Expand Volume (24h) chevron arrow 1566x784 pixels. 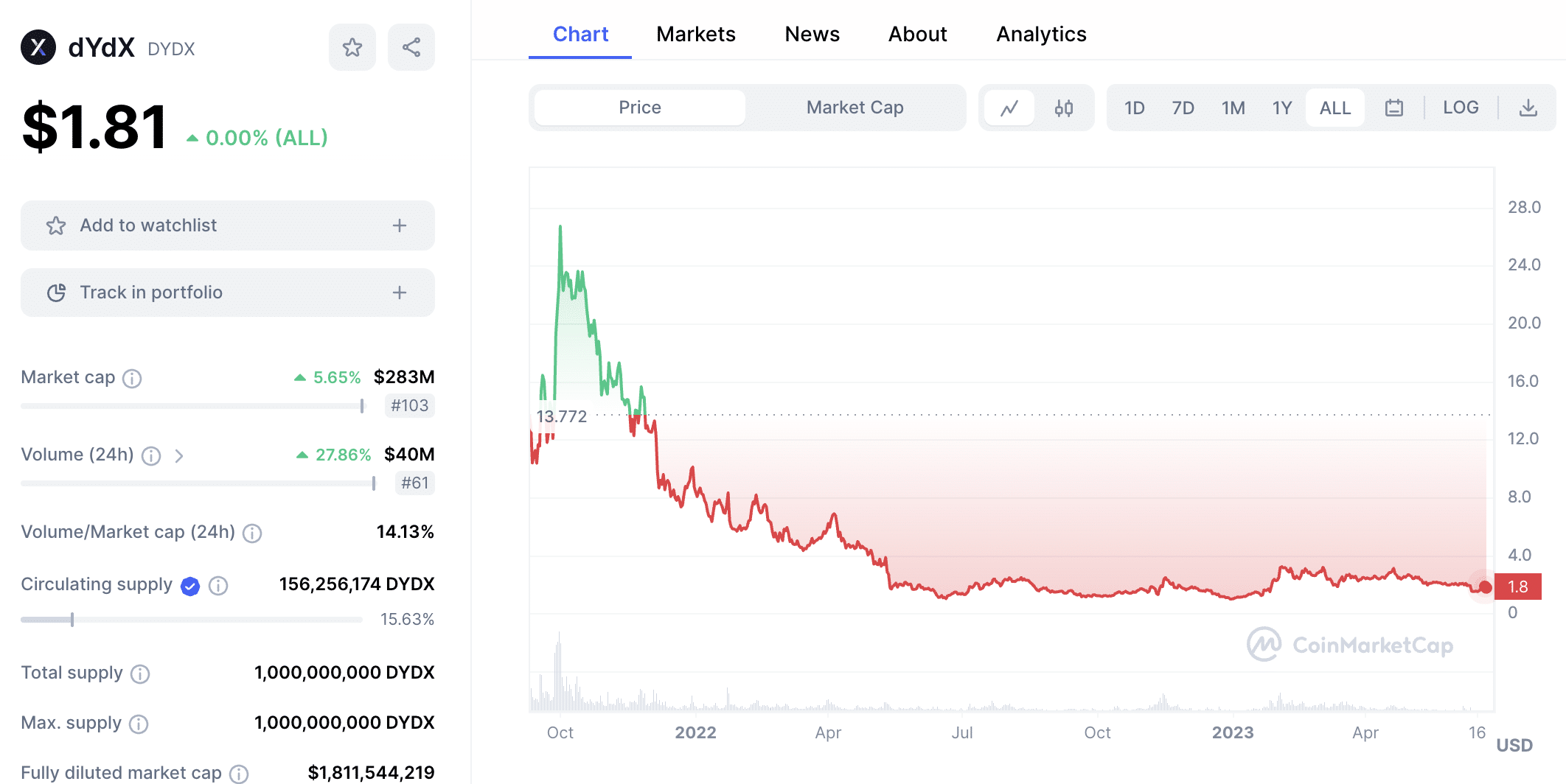(x=179, y=456)
